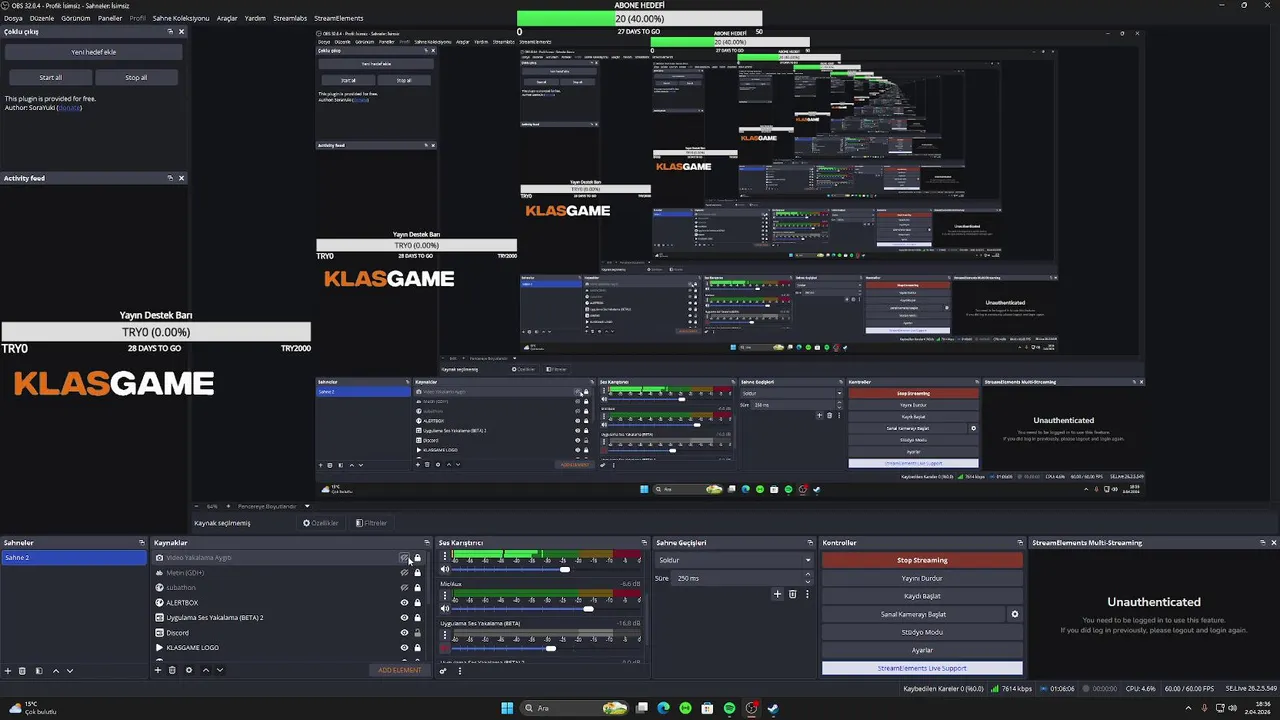Move the source down in Kaynaklar
Screen dimensions: 1280x720
click(x=220, y=670)
